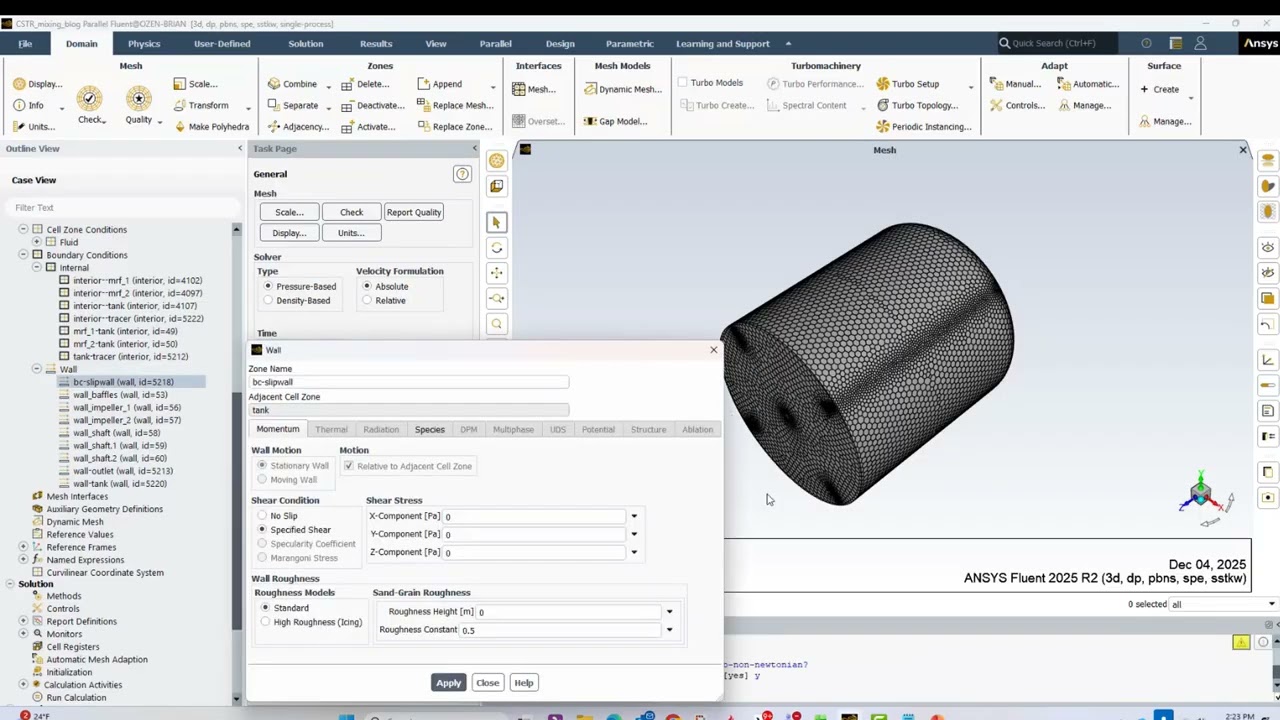
Task: Open Gap Model ribbon button
Action: click(x=614, y=121)
